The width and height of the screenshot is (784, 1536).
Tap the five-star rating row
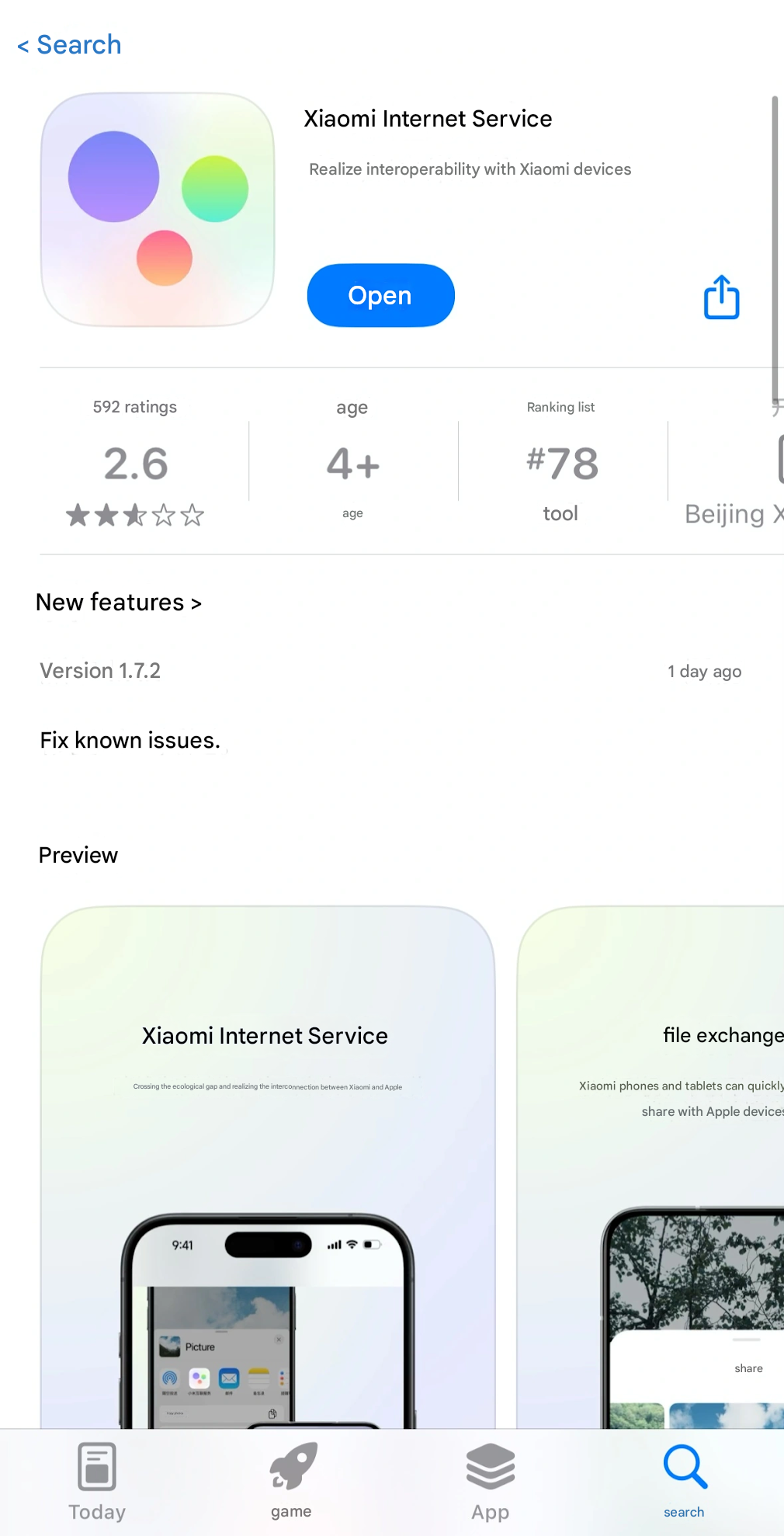click(x=135, y=515)
